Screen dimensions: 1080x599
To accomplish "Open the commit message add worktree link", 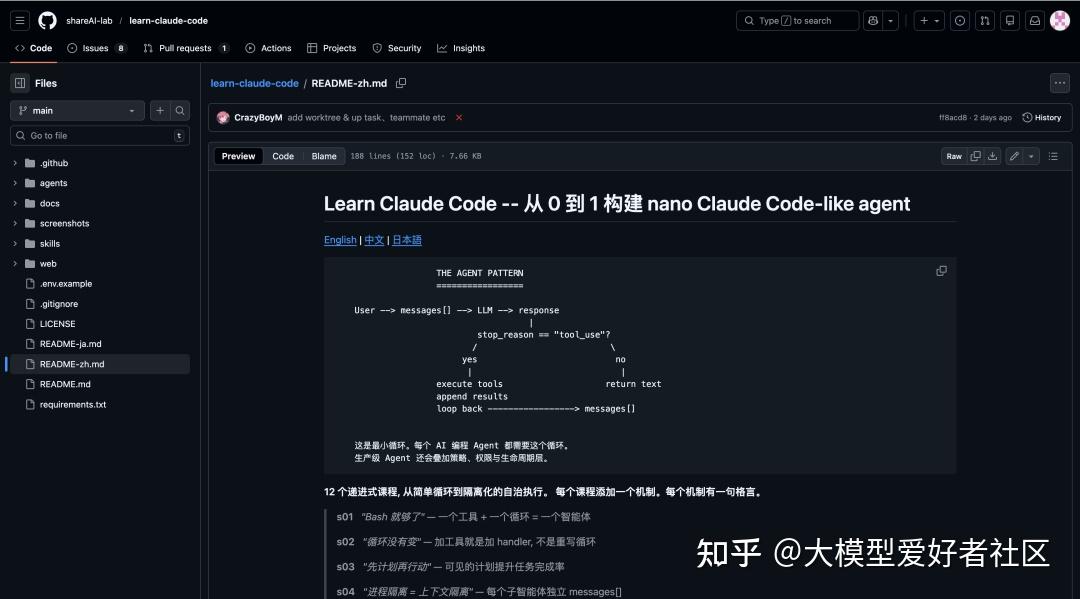I will point(366,118).
